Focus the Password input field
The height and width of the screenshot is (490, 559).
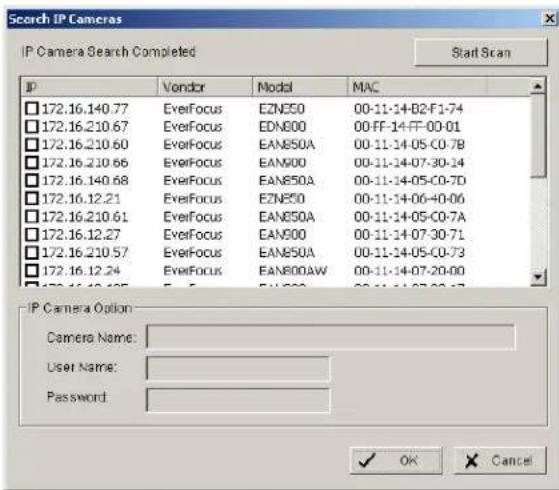pyautogui.click(x=238, y=400)
